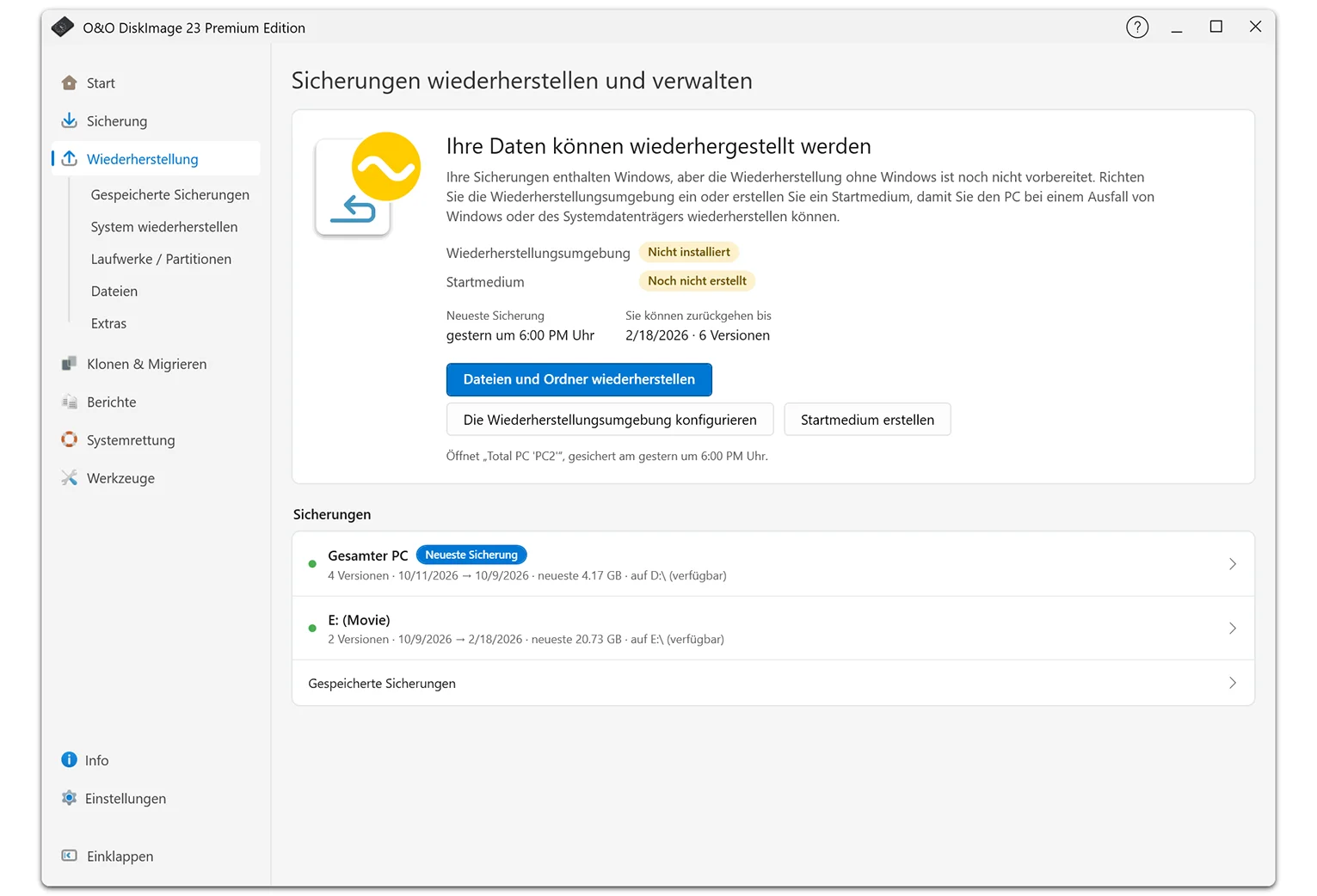Click Dateien und Ordner wiederherstellen button
This screenshot has width=1317, height=896.
tap(579, 379)
